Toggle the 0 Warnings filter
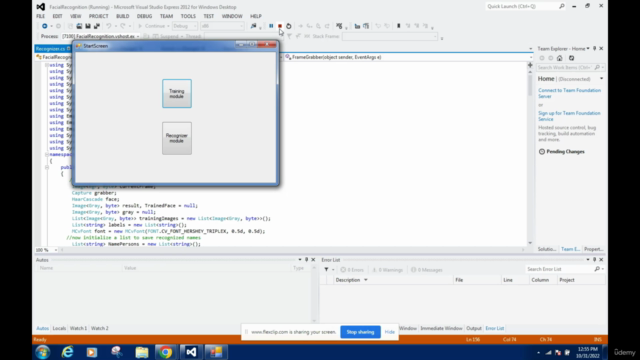640x360 pixels. (387, 270)
